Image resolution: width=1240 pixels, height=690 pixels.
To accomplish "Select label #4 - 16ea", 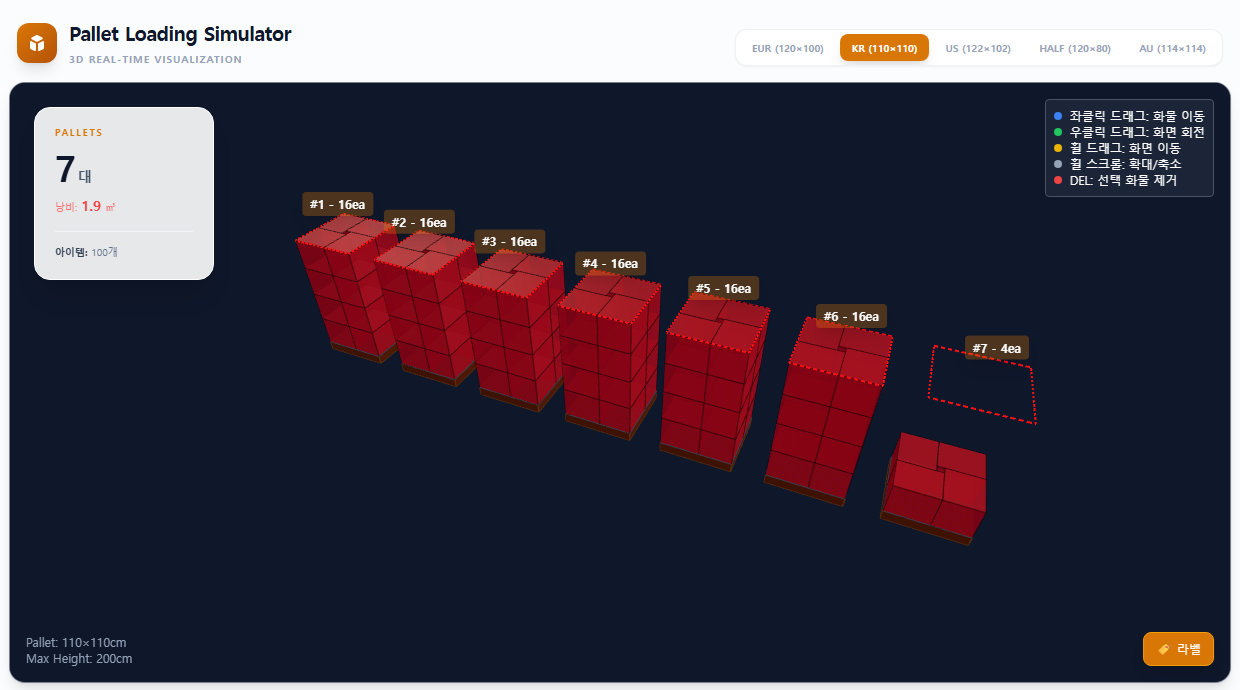I will tap(610, 263).
